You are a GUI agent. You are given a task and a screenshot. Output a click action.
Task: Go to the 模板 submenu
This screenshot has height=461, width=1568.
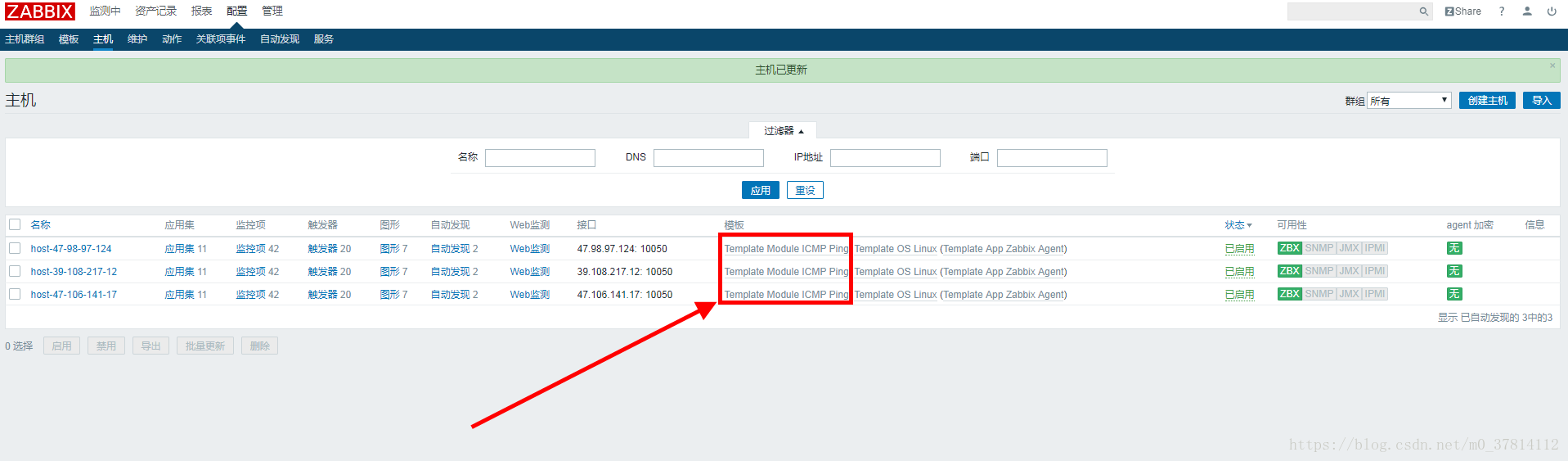[69, 39]
